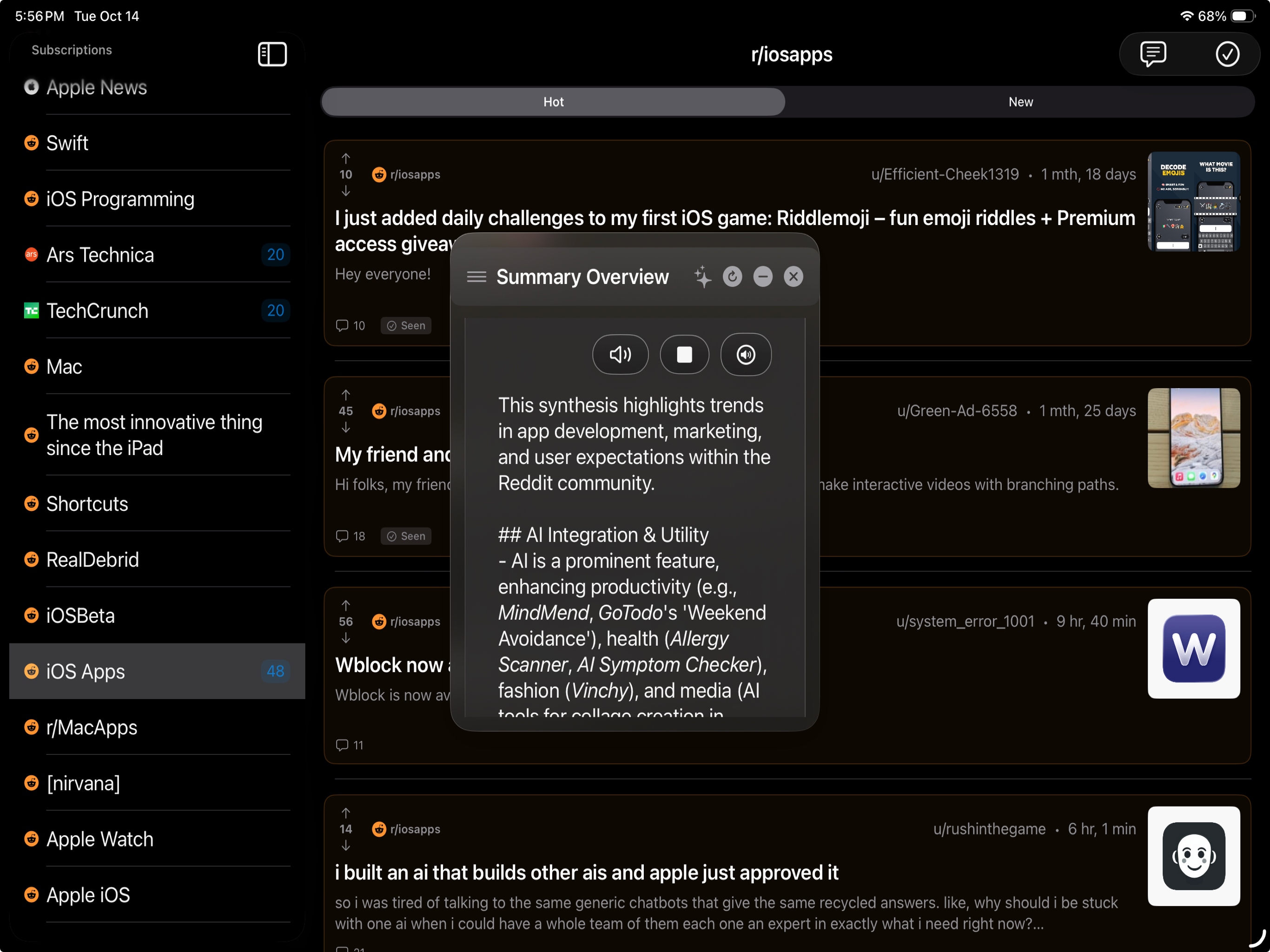This screenshot has height=952, width=1270.
Task: Toggle the Seen badge on the post with 18 comments
Action: click(x=406, y=535)
